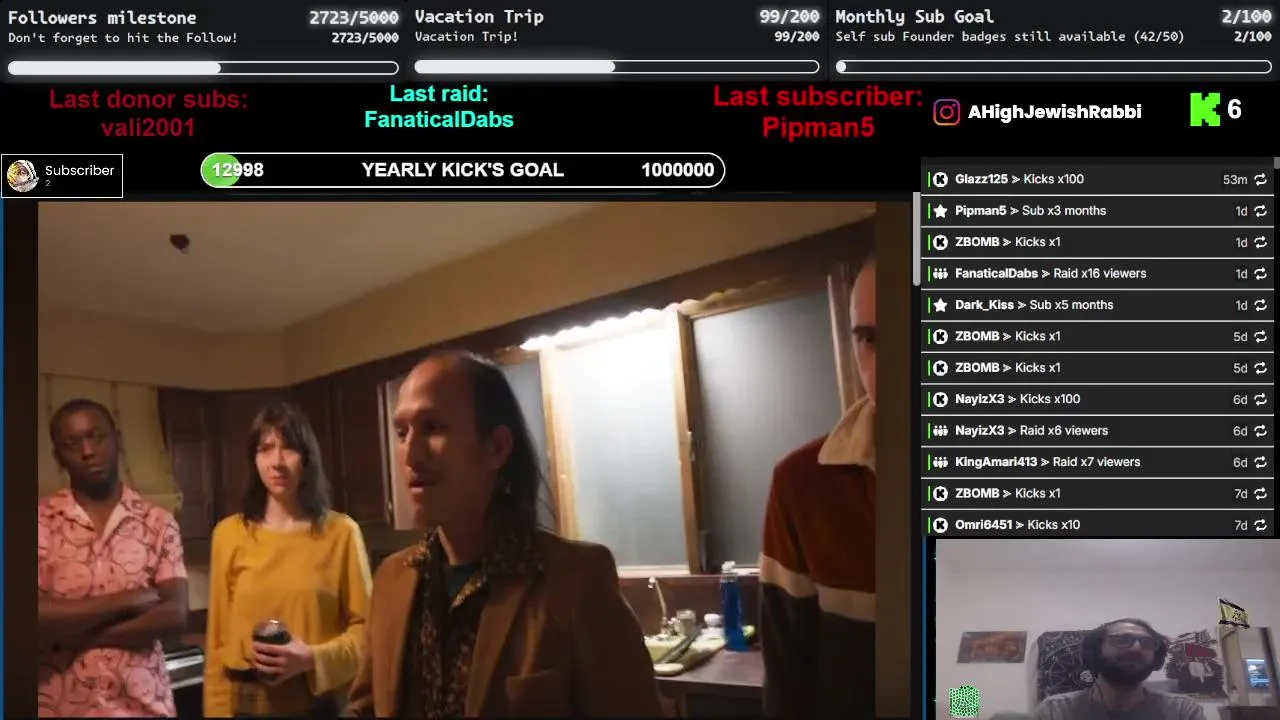Click the Monthly Sub Goal progress bar
This screenshot has height=720, width=1280.
1053,67
